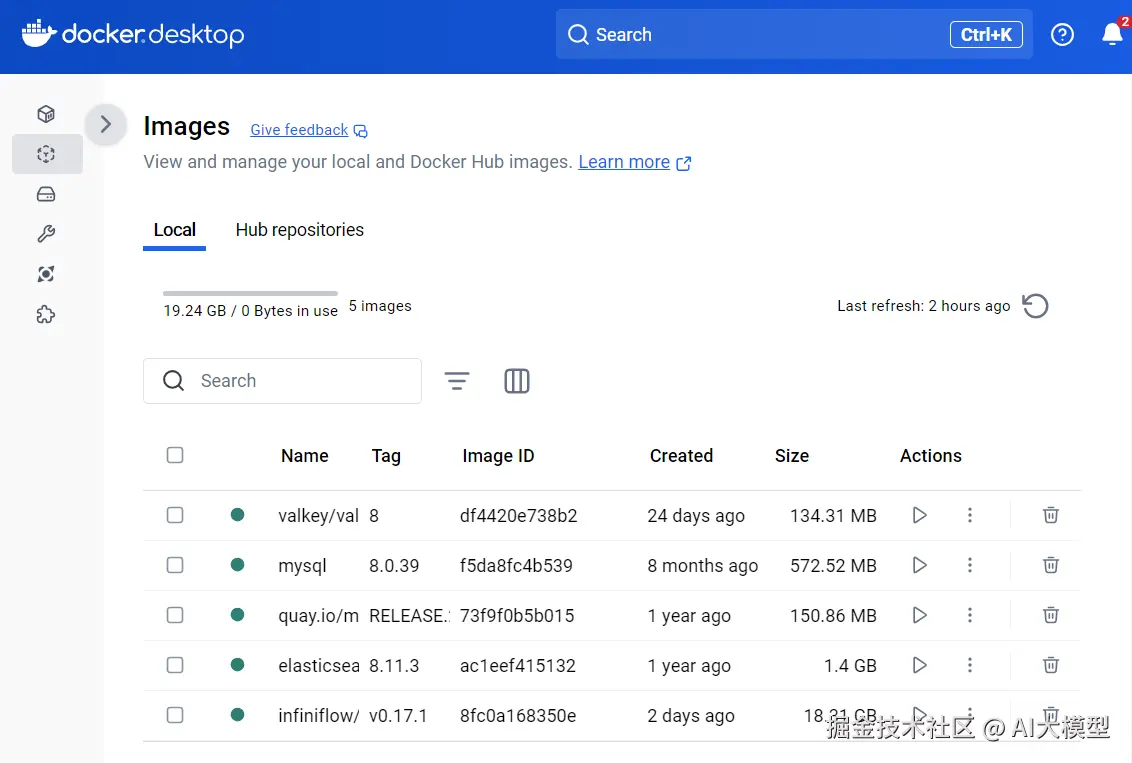
Task: Refresh the images list
Action: [x=1035, y=306]
